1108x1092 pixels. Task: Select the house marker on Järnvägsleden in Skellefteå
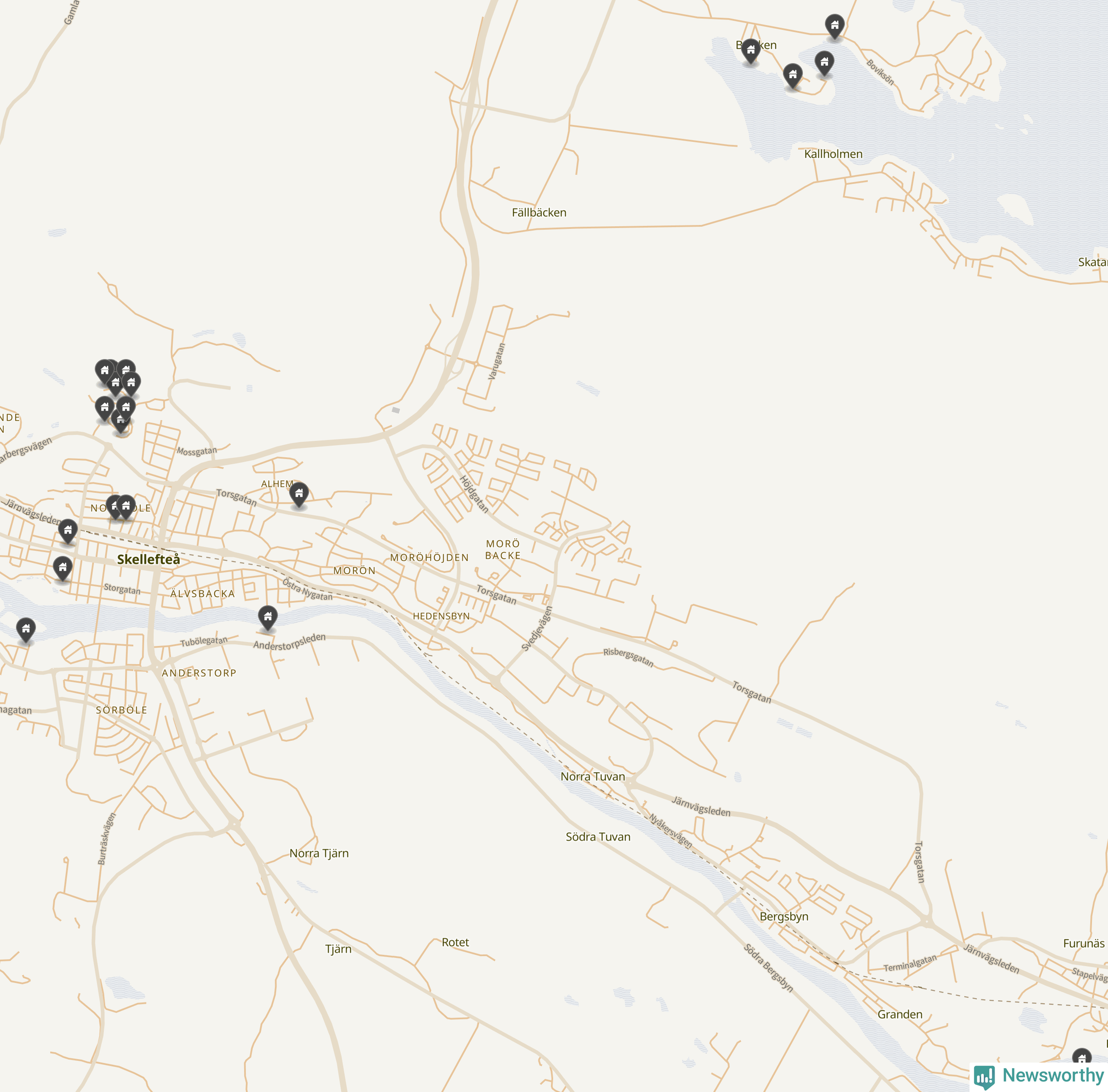(68, 531)
